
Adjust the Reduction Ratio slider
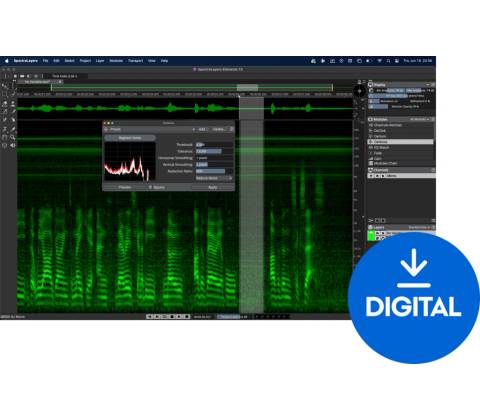(x=214, y=171)
